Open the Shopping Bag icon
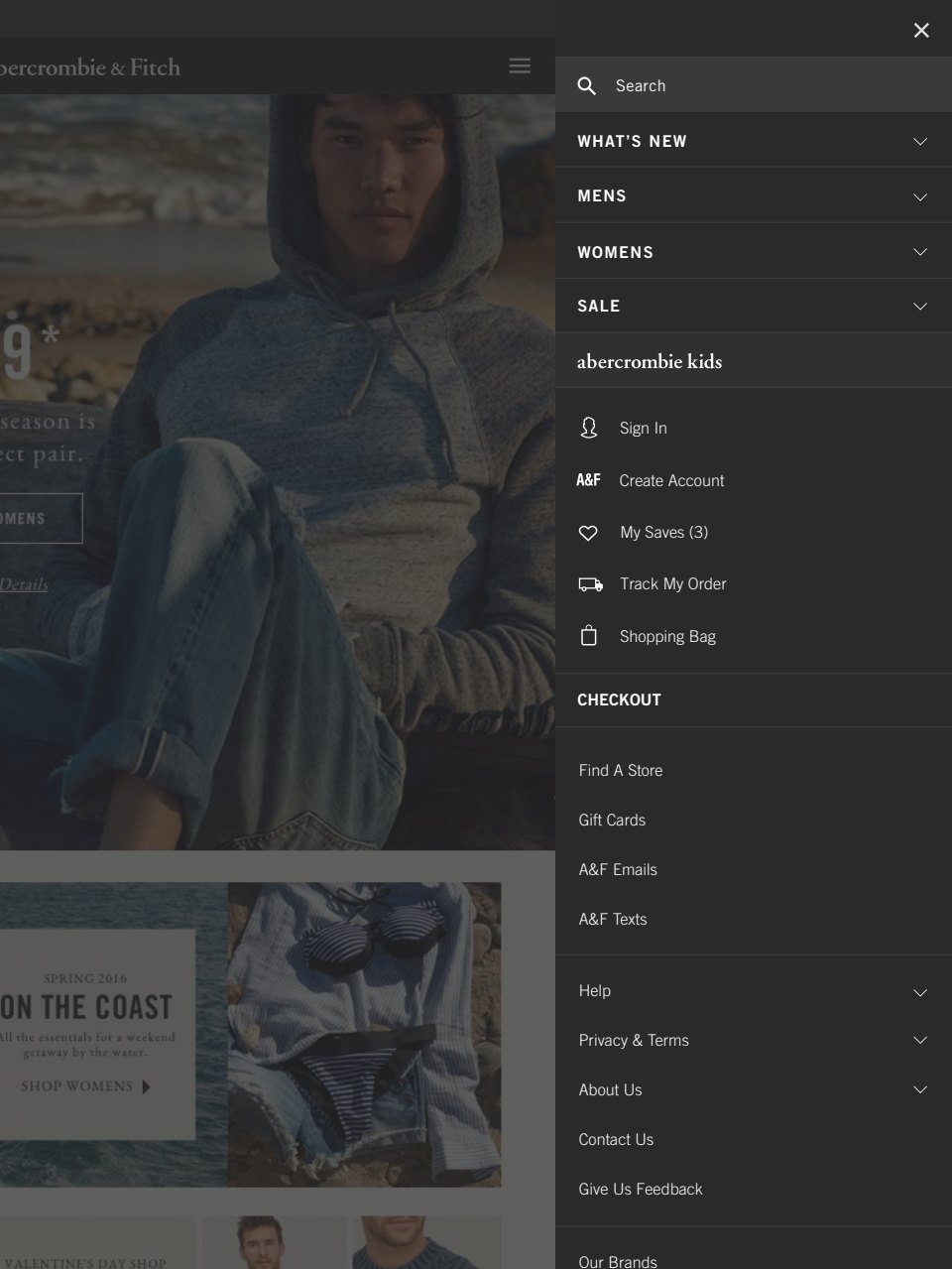Viewport: 952px width, 1269px height. (589, 636)
